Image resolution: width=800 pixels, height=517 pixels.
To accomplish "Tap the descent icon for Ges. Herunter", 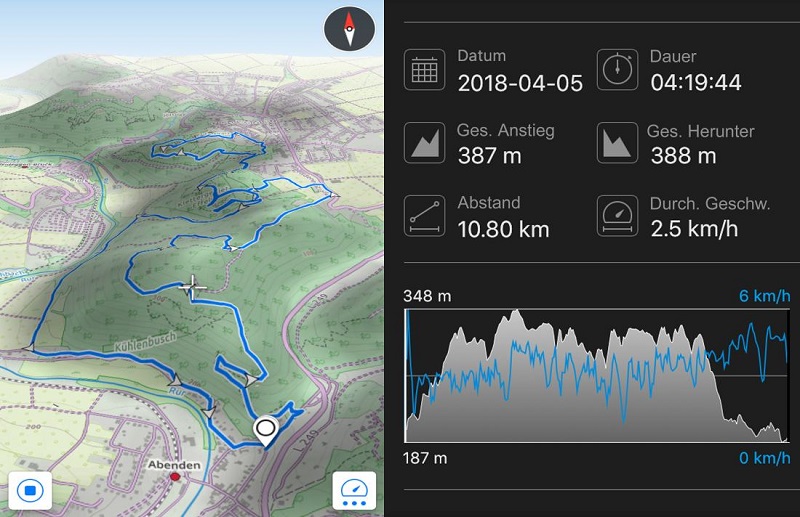I will [x=617, y=143].
